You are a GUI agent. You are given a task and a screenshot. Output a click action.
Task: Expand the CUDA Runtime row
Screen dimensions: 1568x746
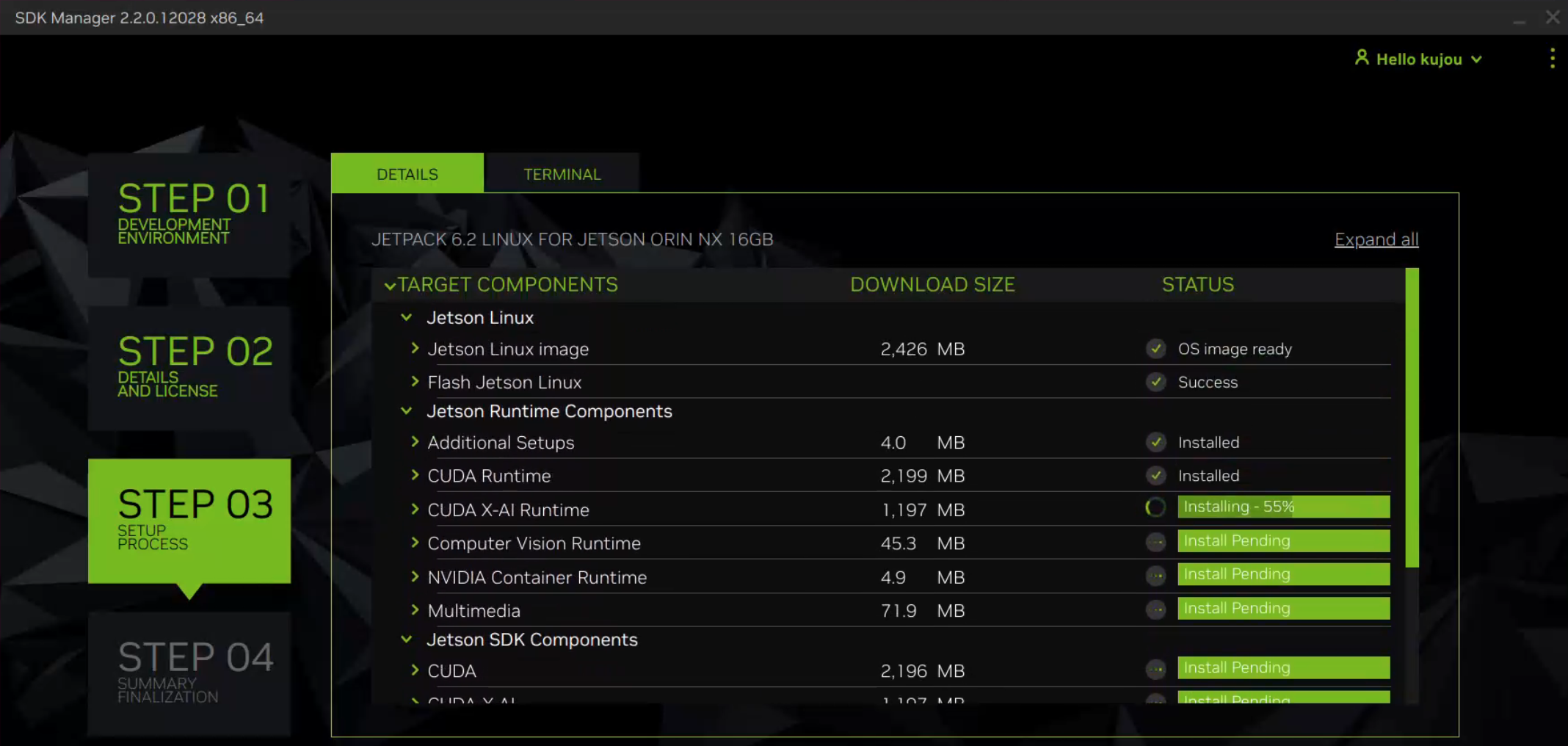(415, 475)
